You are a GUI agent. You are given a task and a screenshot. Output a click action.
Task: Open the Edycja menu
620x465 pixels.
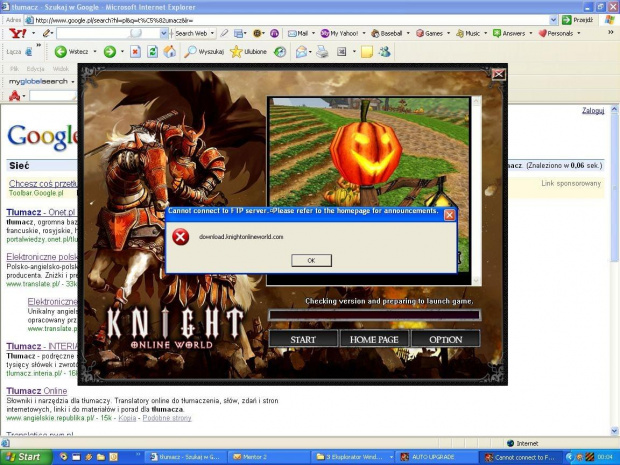[x=36, y=69]
